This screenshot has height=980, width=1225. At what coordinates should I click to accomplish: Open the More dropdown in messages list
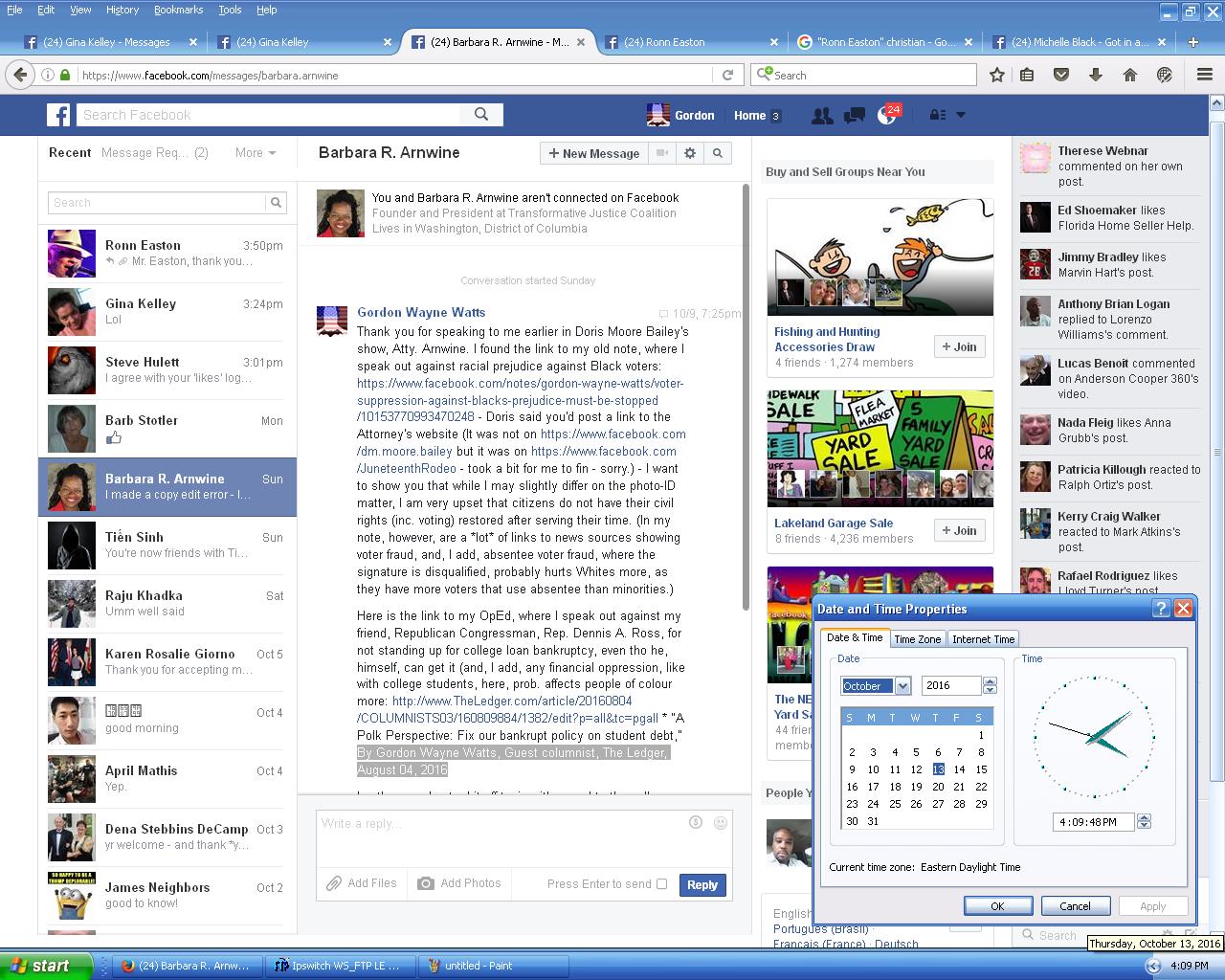[256, 153]
